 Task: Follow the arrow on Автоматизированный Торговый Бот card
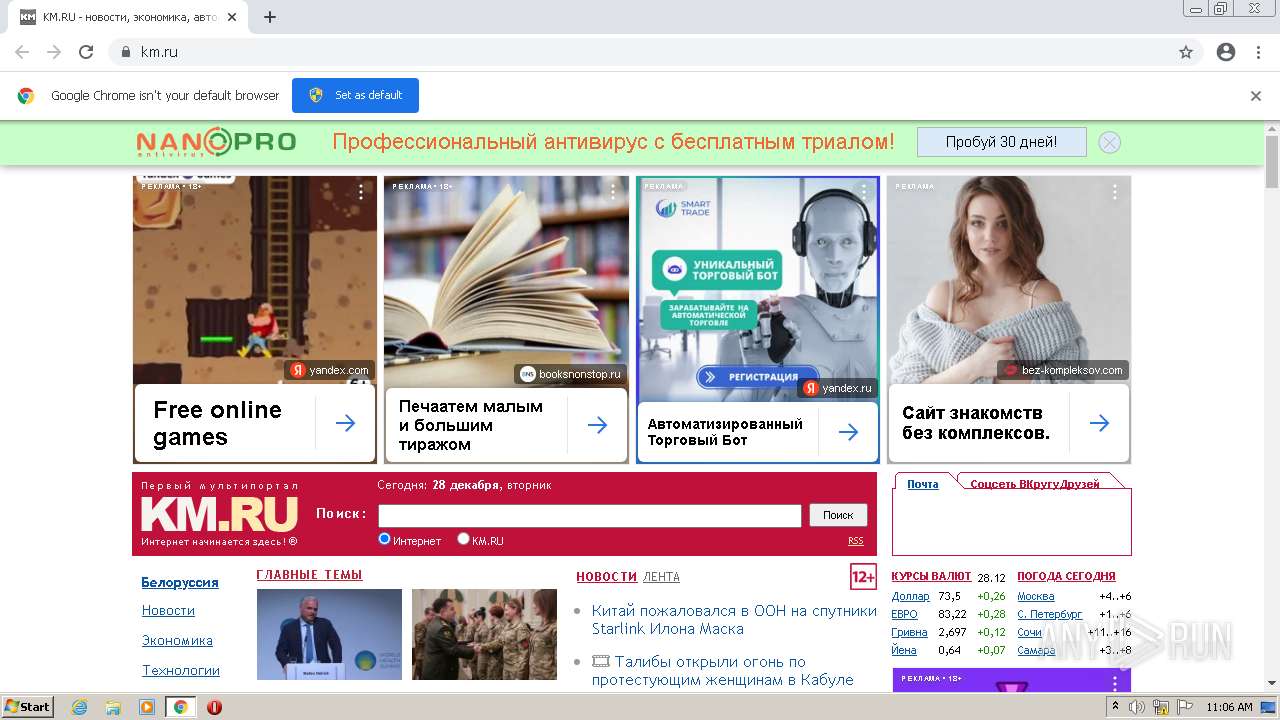849,432
